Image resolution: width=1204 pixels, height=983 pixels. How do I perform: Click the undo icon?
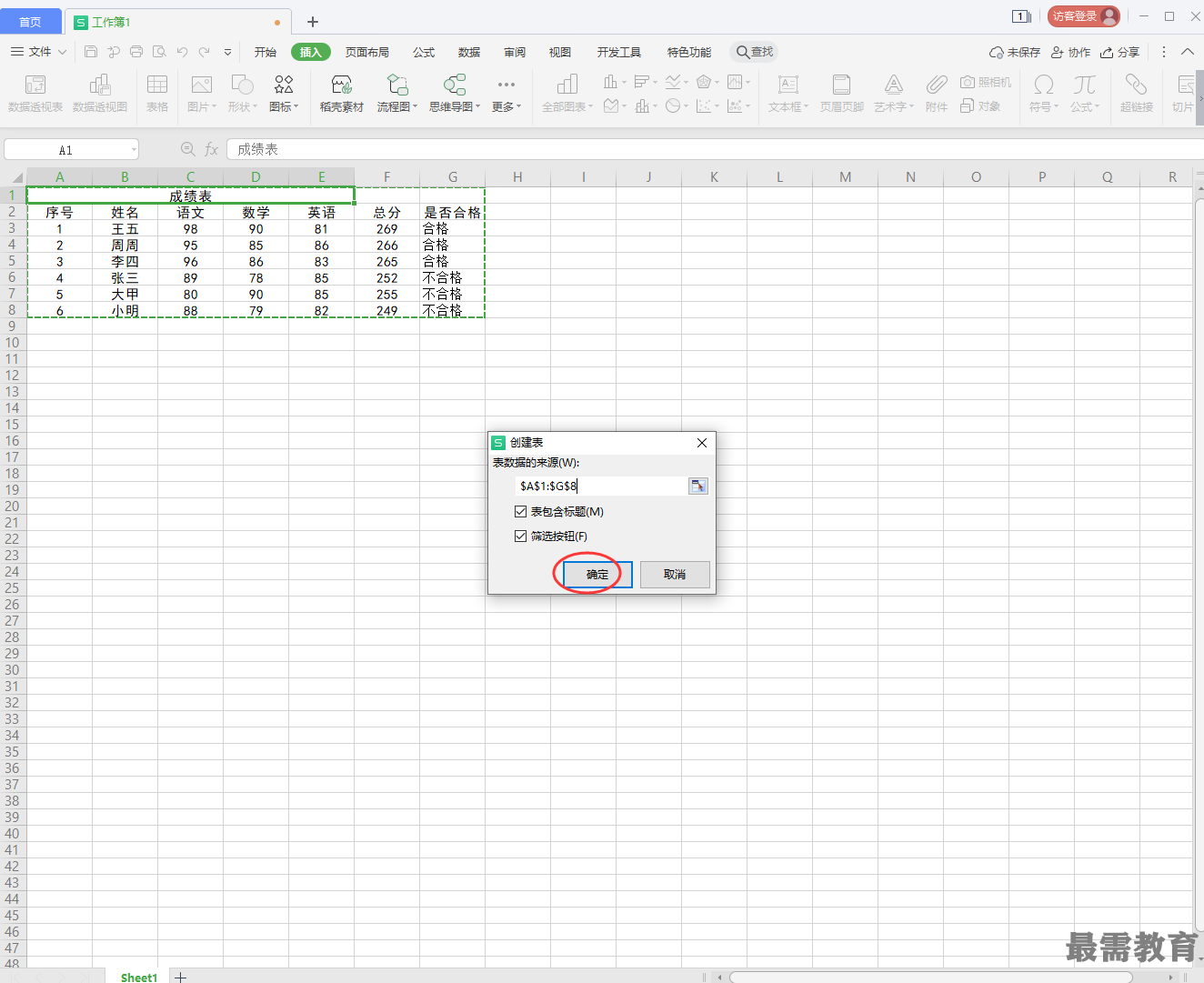[182, 52]
